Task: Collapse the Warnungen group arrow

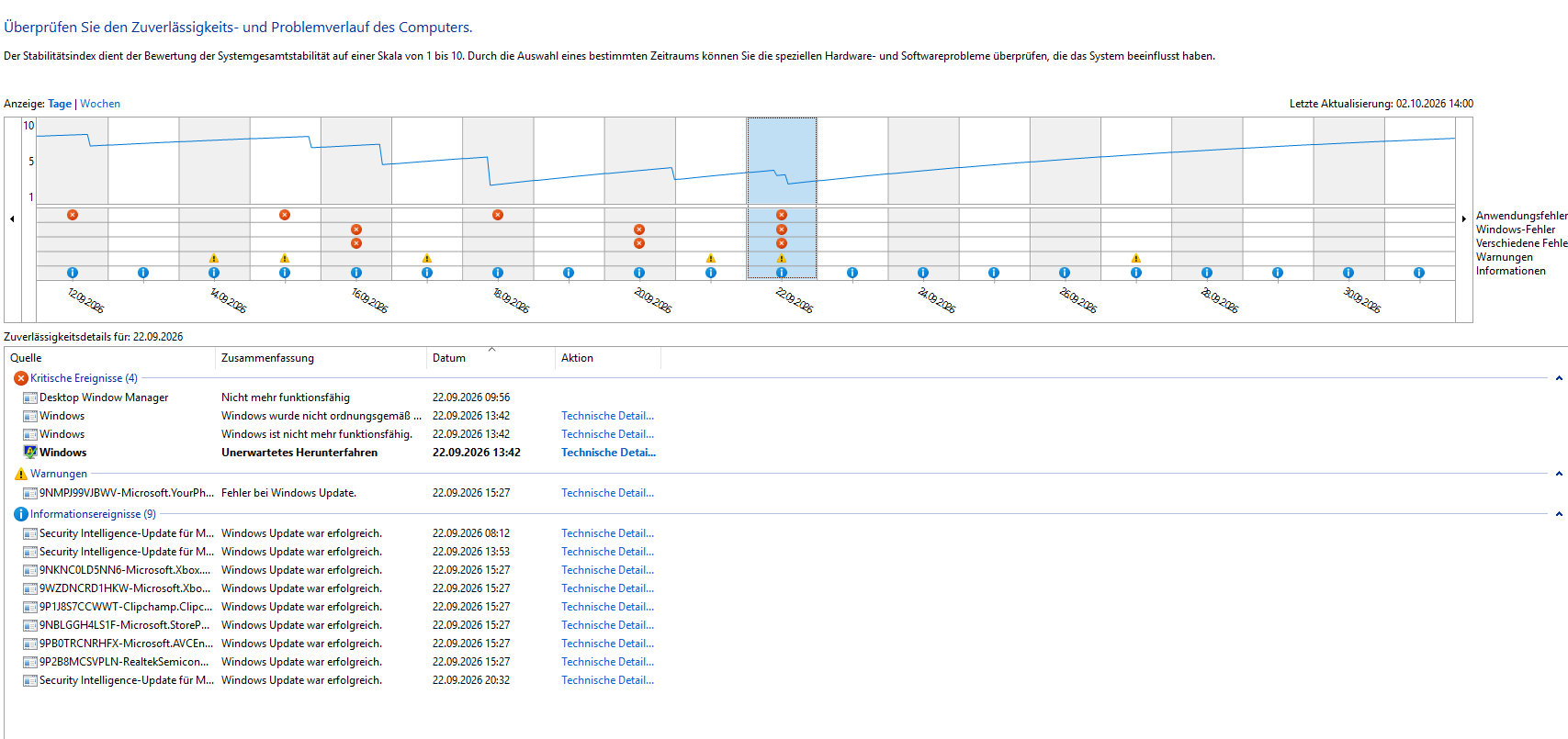Action: 1559,474
